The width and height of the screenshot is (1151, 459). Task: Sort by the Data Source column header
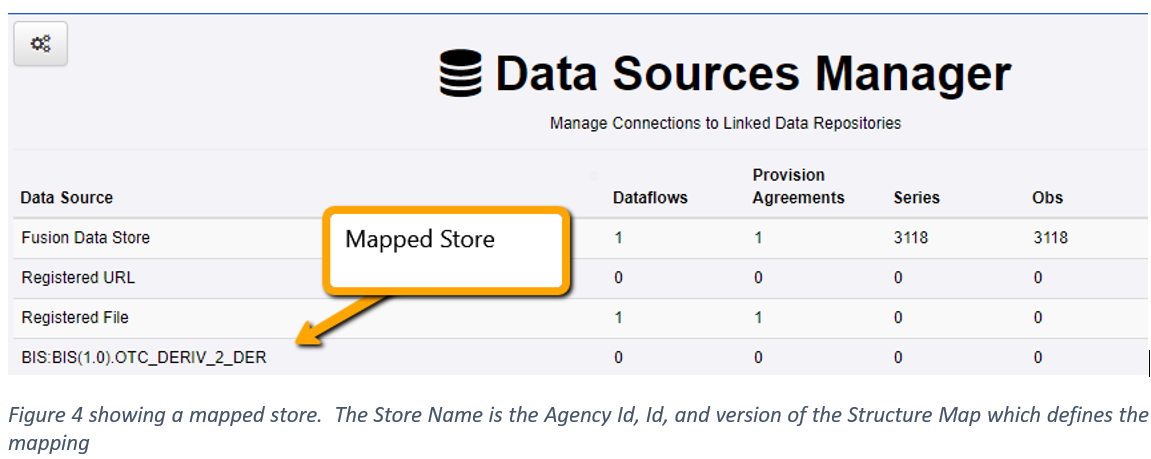pyautogui.click(x=67, y=198)
